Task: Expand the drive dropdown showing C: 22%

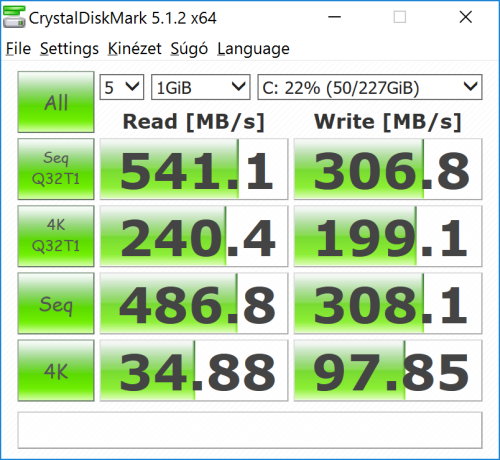Action: [x=370, y=87]
